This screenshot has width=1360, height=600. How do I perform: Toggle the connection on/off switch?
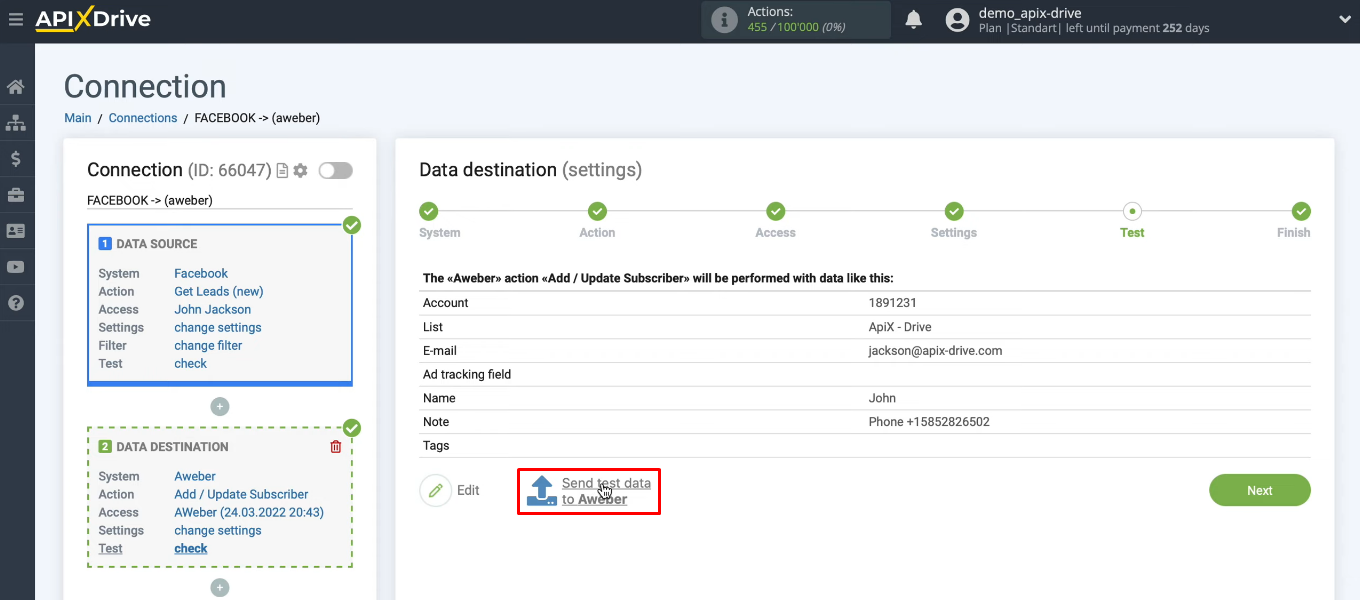point(335,171)
